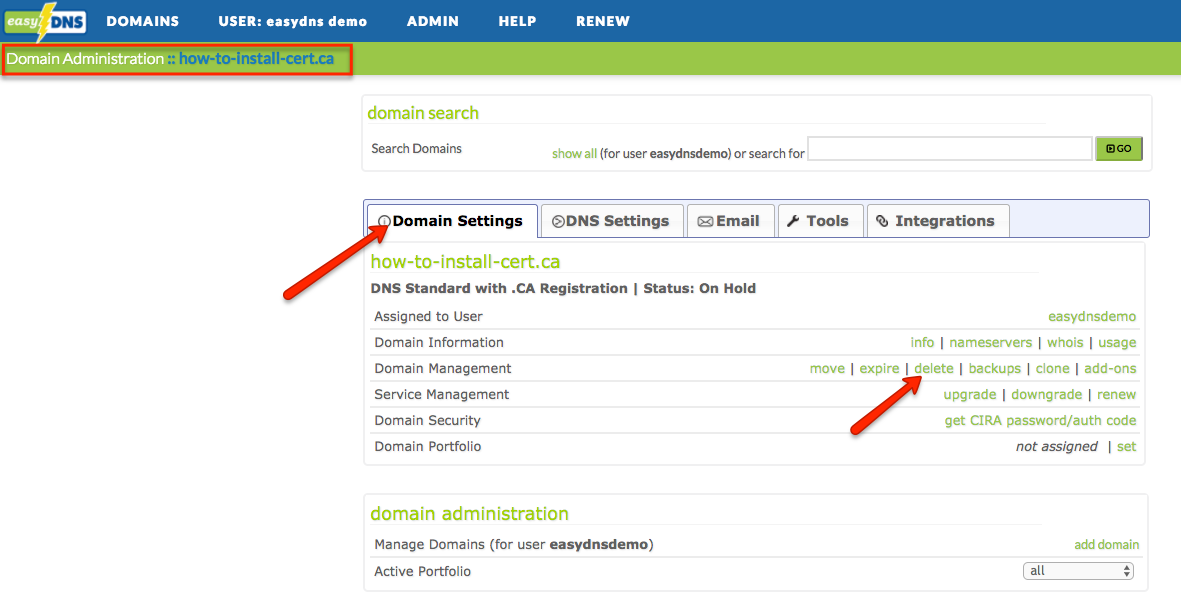Open the USER: easydns demo menu
This screenshot has height=605, width=1181.
point(293,21)
